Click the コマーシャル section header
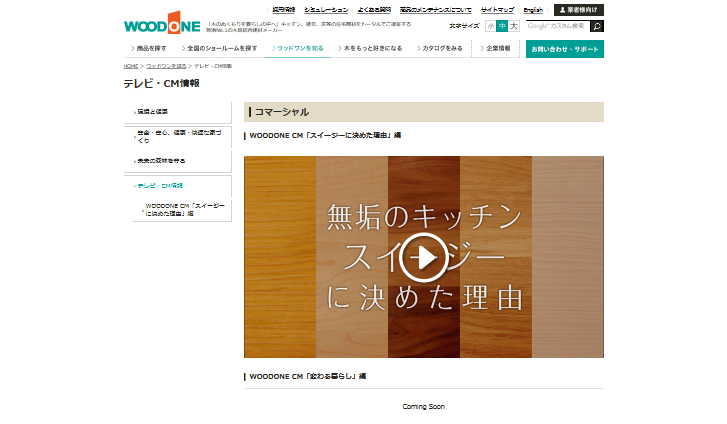Image resolution: width=727 pixels, height=424 pixels. tap(424, 112)
